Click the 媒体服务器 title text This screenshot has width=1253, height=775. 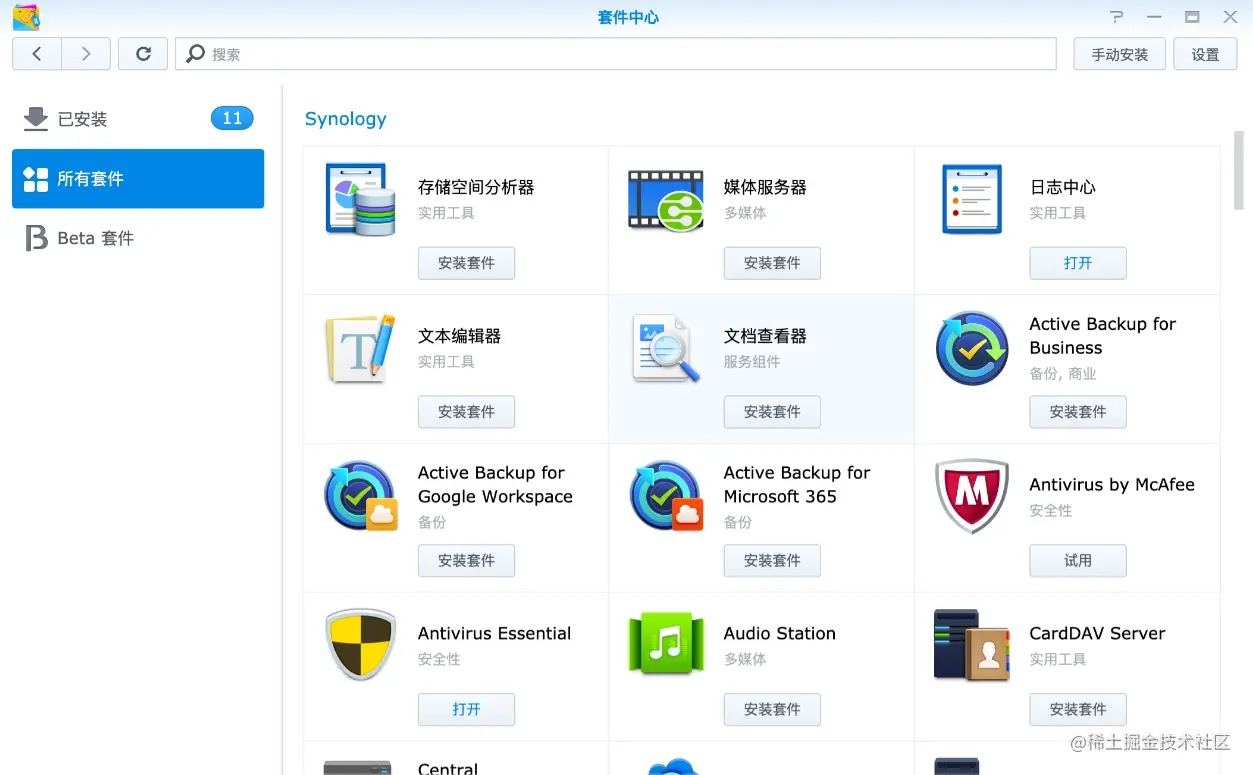tap(765, 187)
